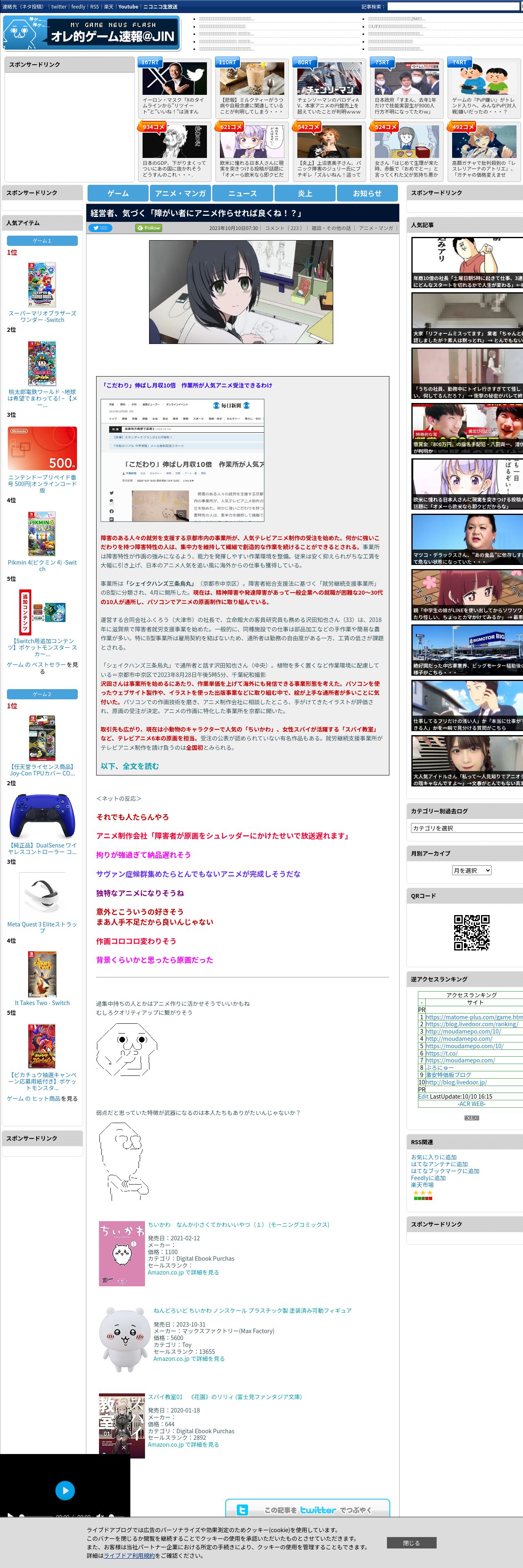Open the 80RT Chainsaw Man article thumbnail
Viewport: 523px width, 1568px height.
[330, 79]
